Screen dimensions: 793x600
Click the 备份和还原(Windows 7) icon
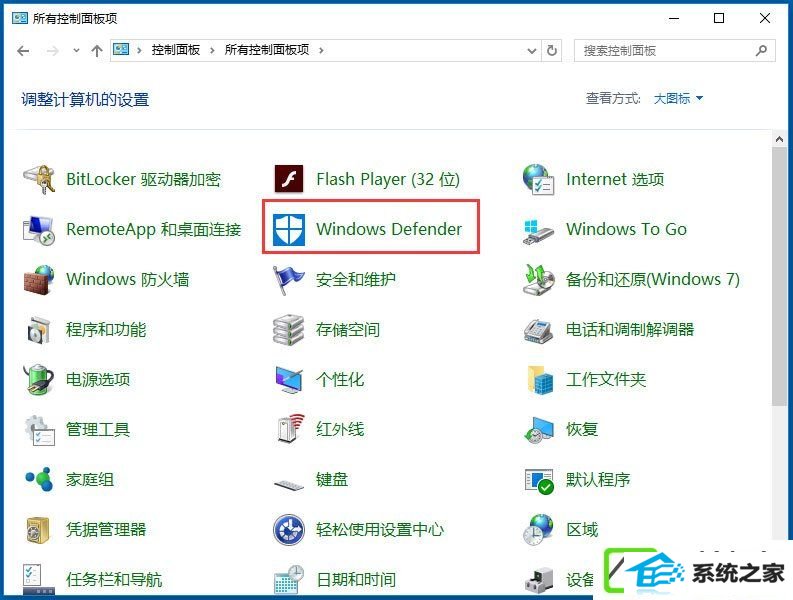(x=539, y=279)
